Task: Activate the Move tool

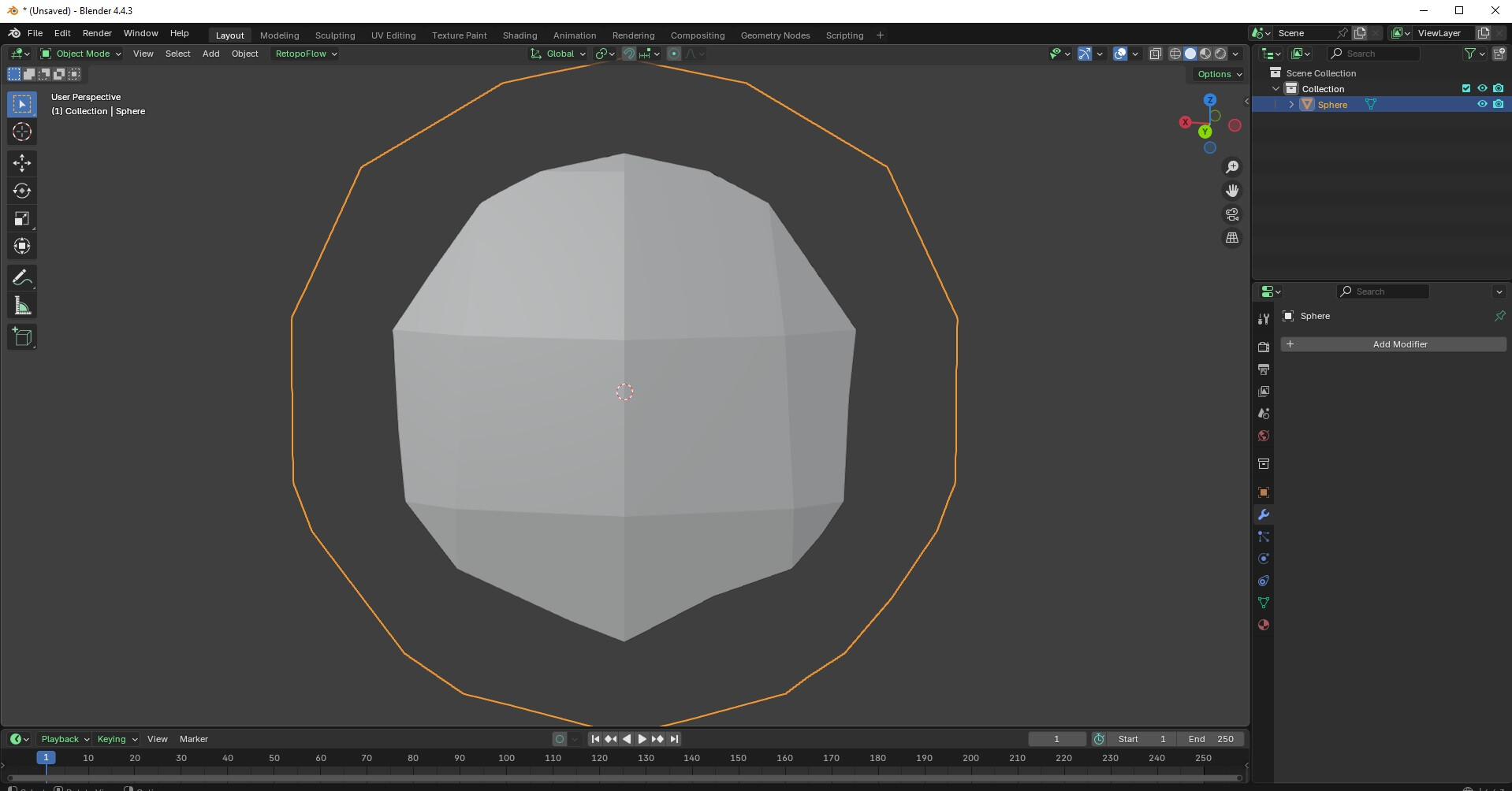Action: click(x=22, y=163)
